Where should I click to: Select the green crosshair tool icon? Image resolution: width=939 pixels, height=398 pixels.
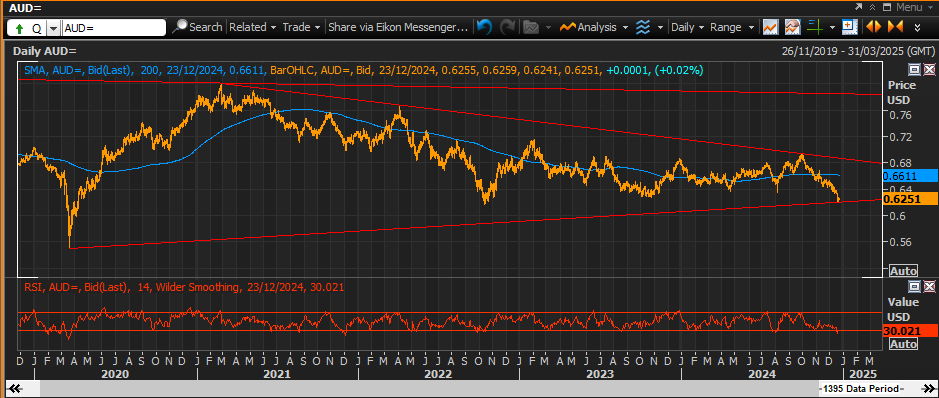pyautogui.click(x=814, y=27)
